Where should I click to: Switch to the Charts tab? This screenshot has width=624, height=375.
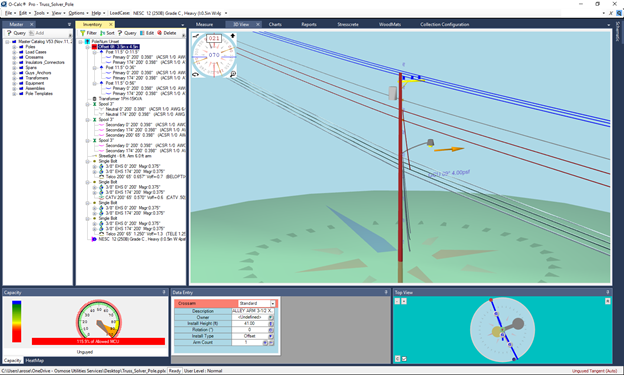[275, 24]
